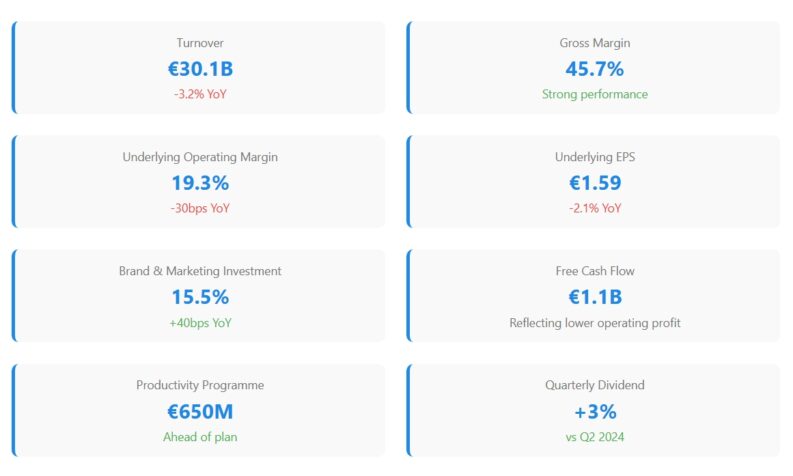Open the Gross Margin card heading
Image resolution: width=793 pixels, height=476 pixels.
[594, 43]
